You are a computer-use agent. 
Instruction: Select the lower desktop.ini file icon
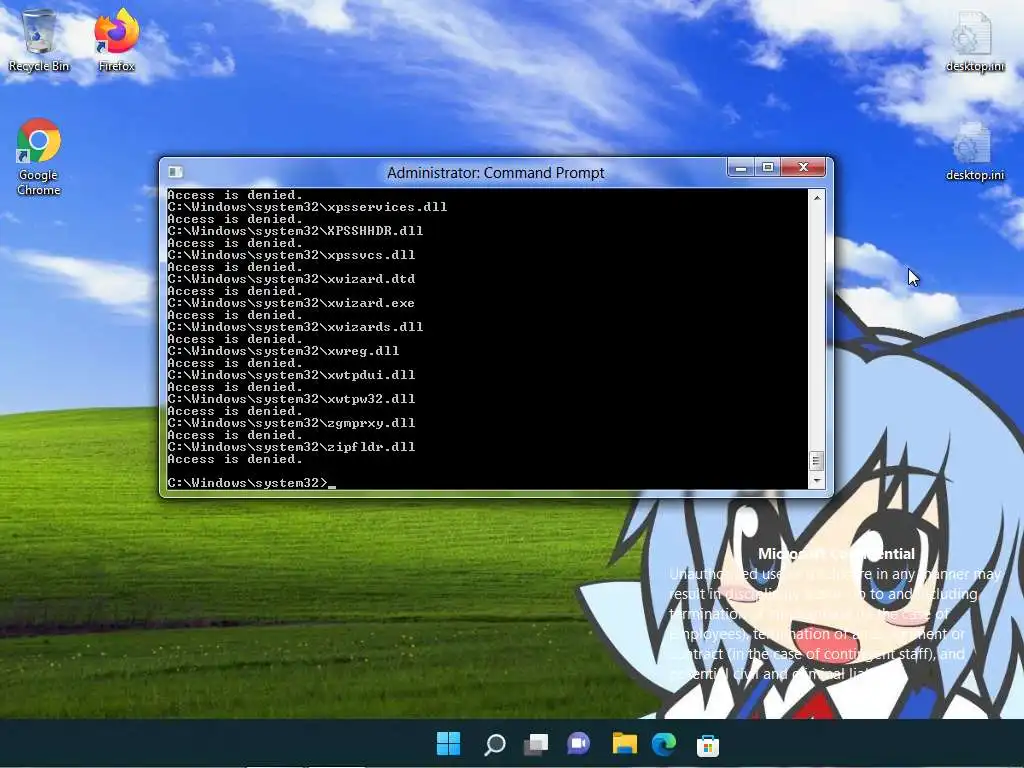(x=974, y=152)
